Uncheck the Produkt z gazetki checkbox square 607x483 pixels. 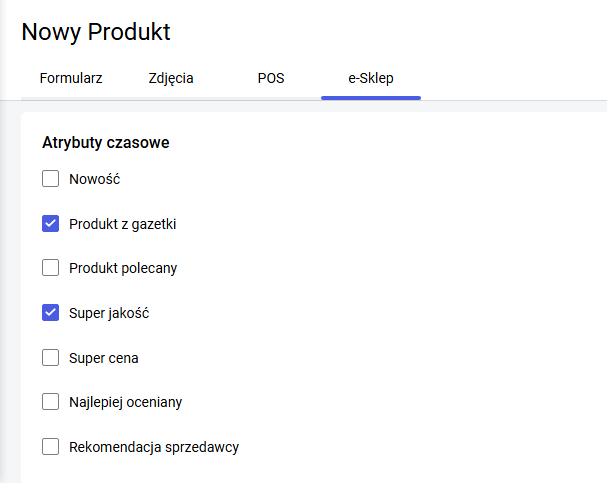point(51,224)
